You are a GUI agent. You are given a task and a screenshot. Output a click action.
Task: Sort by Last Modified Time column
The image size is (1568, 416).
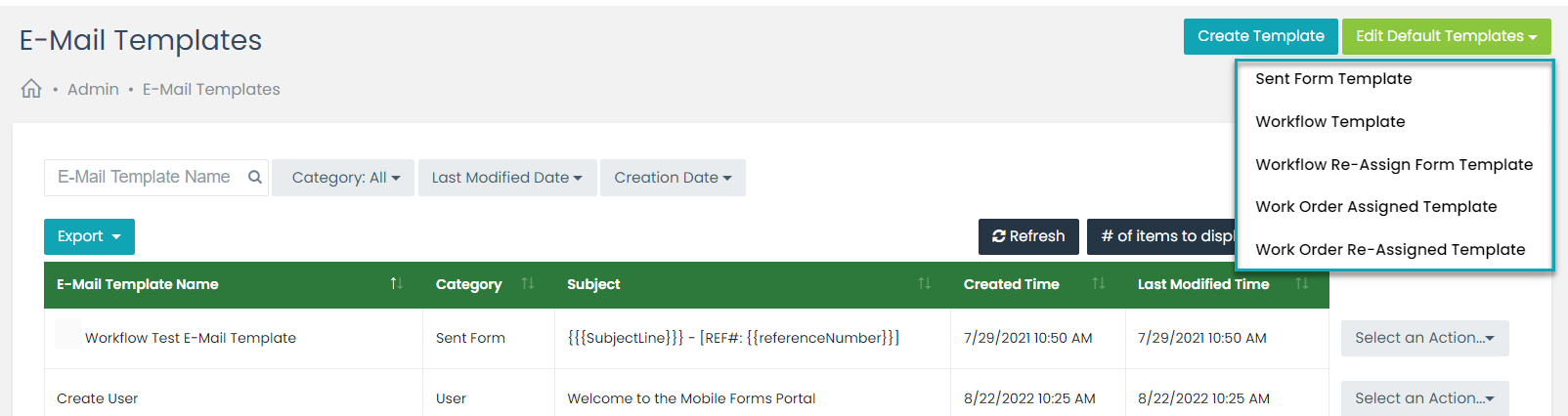(x=1302, y=283)
